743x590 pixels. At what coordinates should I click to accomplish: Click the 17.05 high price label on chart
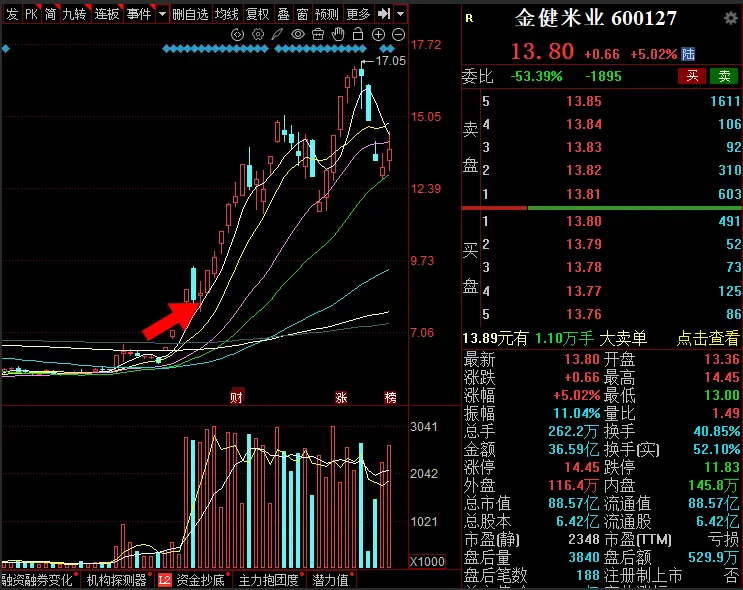tap(390, 61)
